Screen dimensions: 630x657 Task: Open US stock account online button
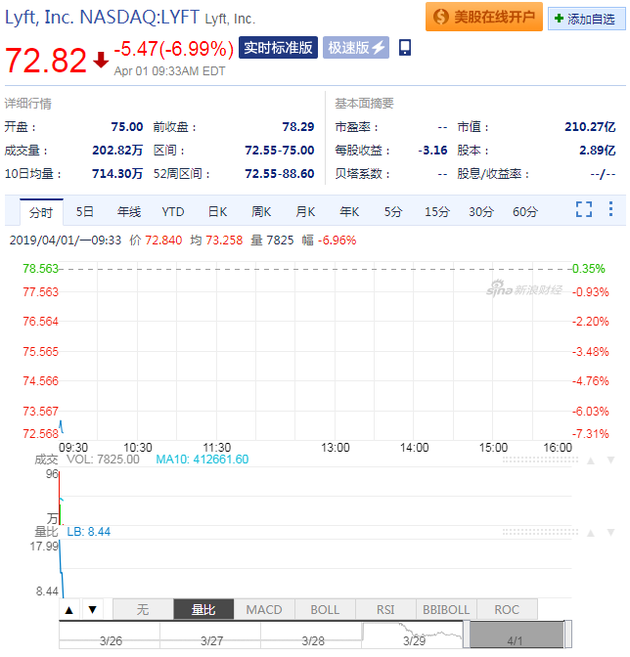[x=484, y=17]
